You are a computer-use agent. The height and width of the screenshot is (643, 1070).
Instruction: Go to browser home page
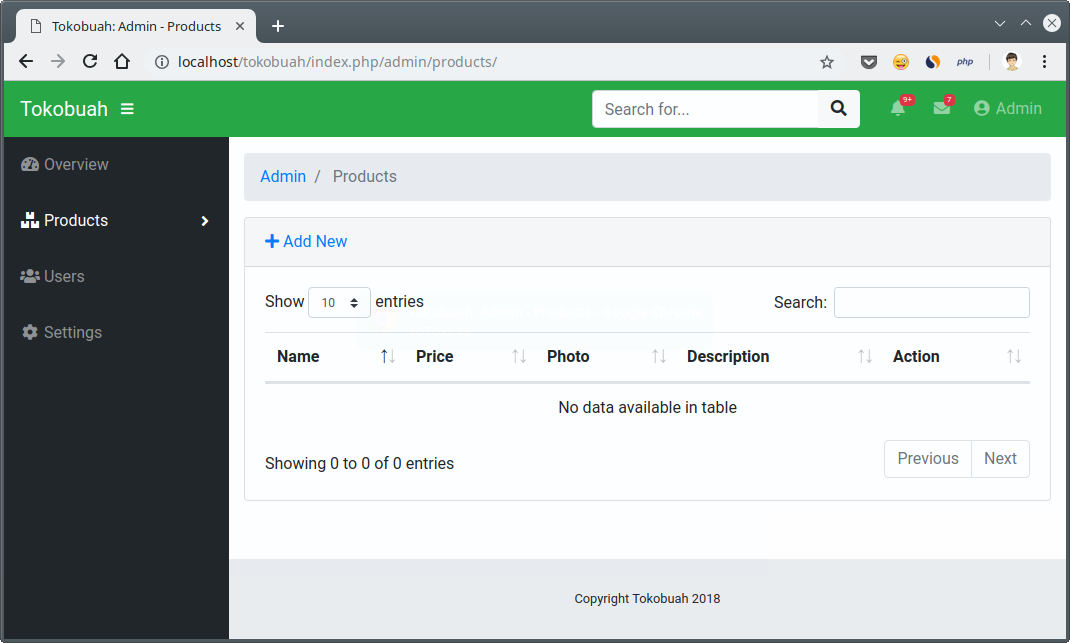[122, 62]
